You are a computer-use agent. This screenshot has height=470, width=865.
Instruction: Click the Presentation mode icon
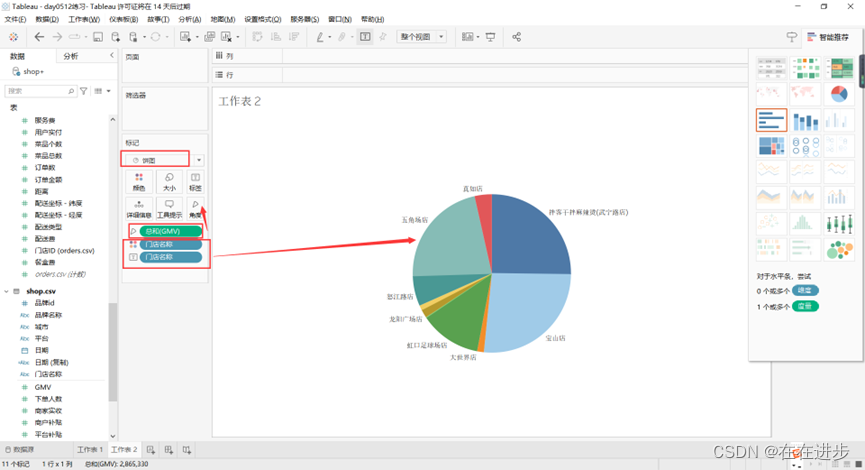[x=490, y=37]
